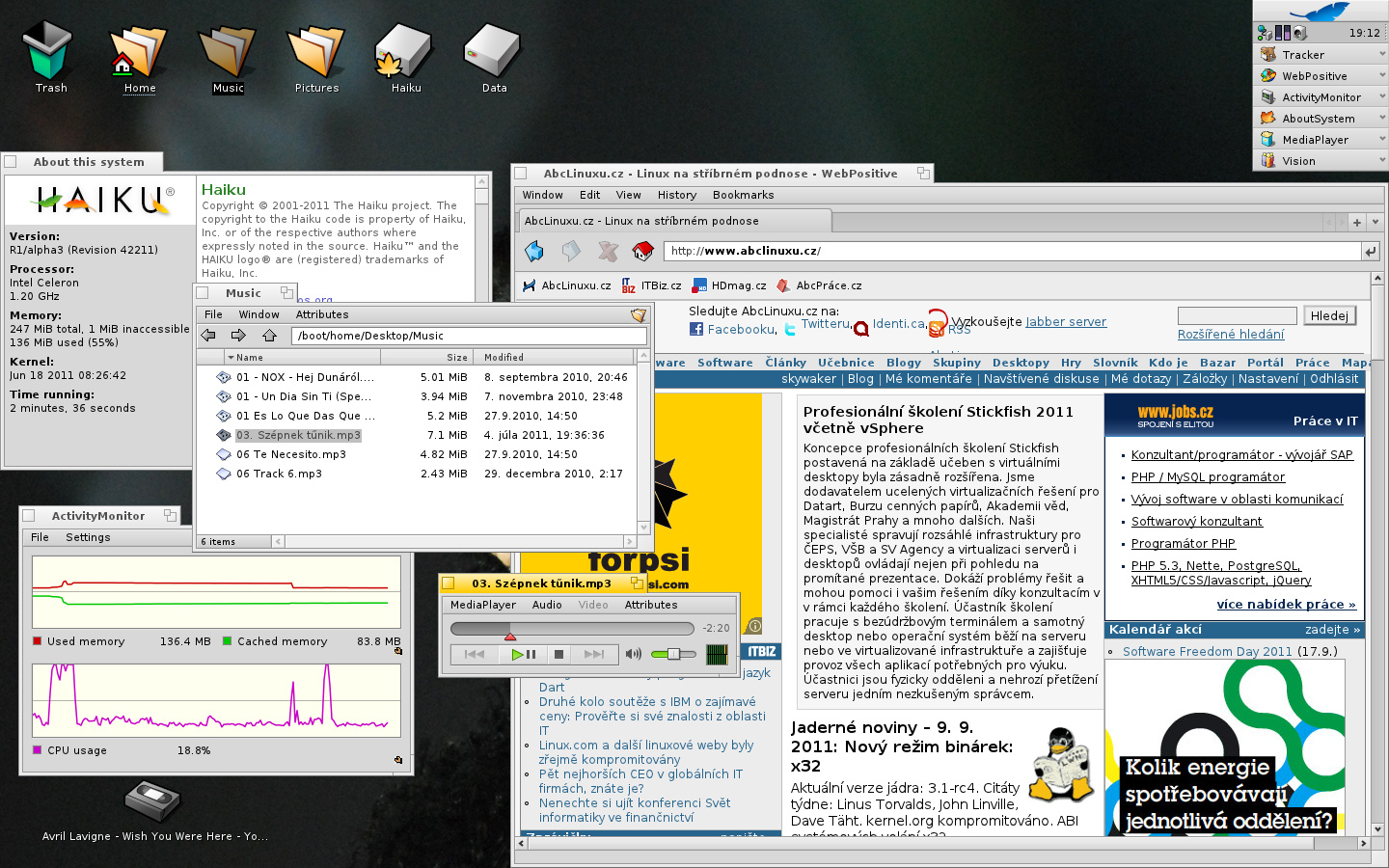Click the MediaPlayer volume slider
The image size is (1389, 868).
673,654
